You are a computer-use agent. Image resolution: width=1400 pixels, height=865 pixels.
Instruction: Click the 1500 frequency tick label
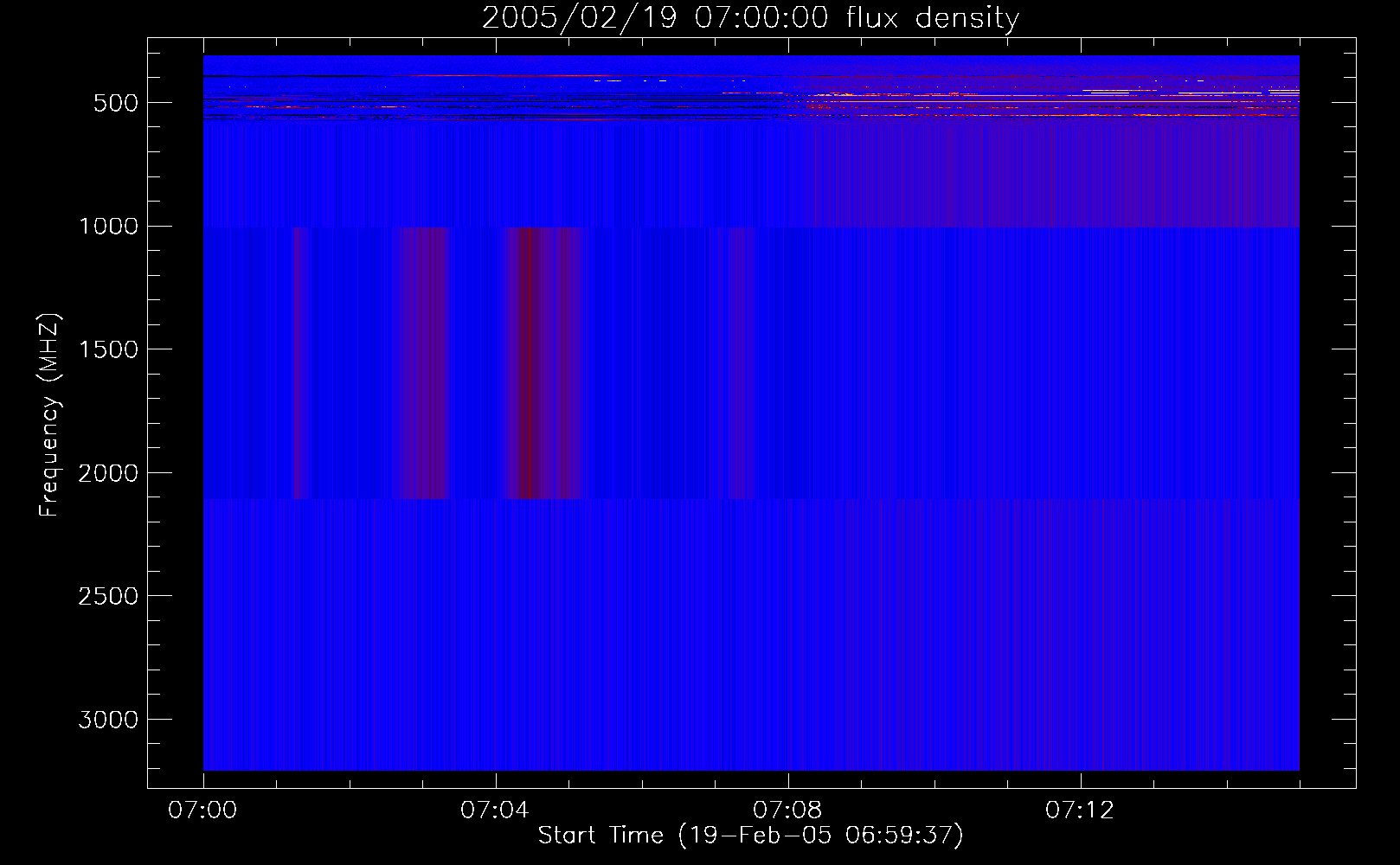point(108,350)
